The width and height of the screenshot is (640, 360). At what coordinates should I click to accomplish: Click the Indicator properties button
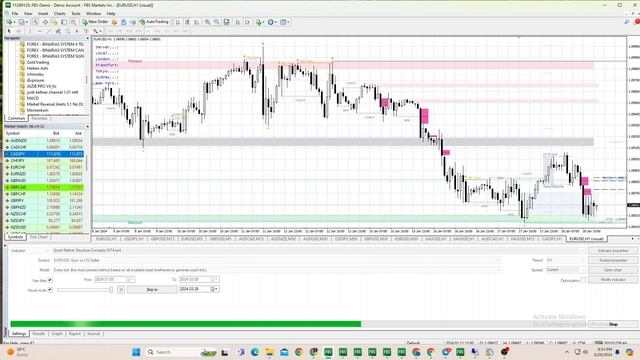(613, 251)
